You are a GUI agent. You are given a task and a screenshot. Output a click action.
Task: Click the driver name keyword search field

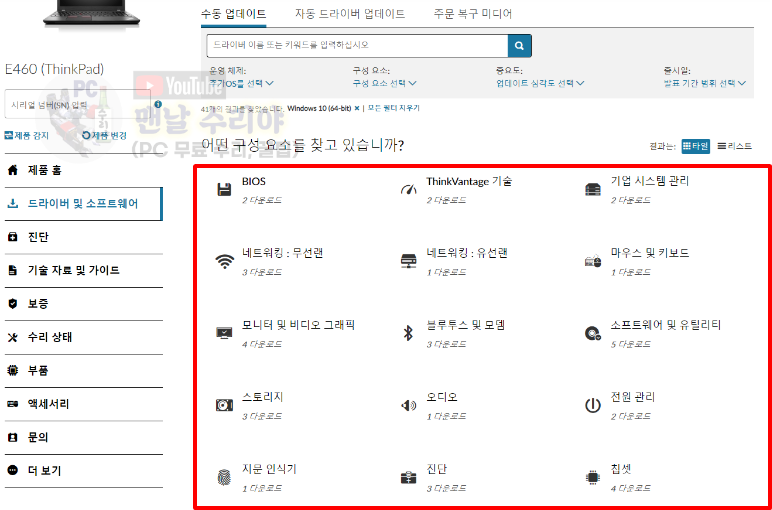pos(357,46)
